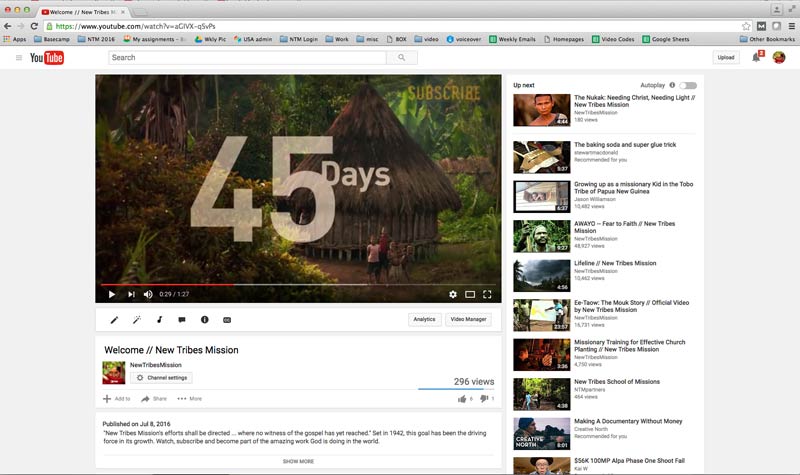Open the account avatar menu

point(779,58)
